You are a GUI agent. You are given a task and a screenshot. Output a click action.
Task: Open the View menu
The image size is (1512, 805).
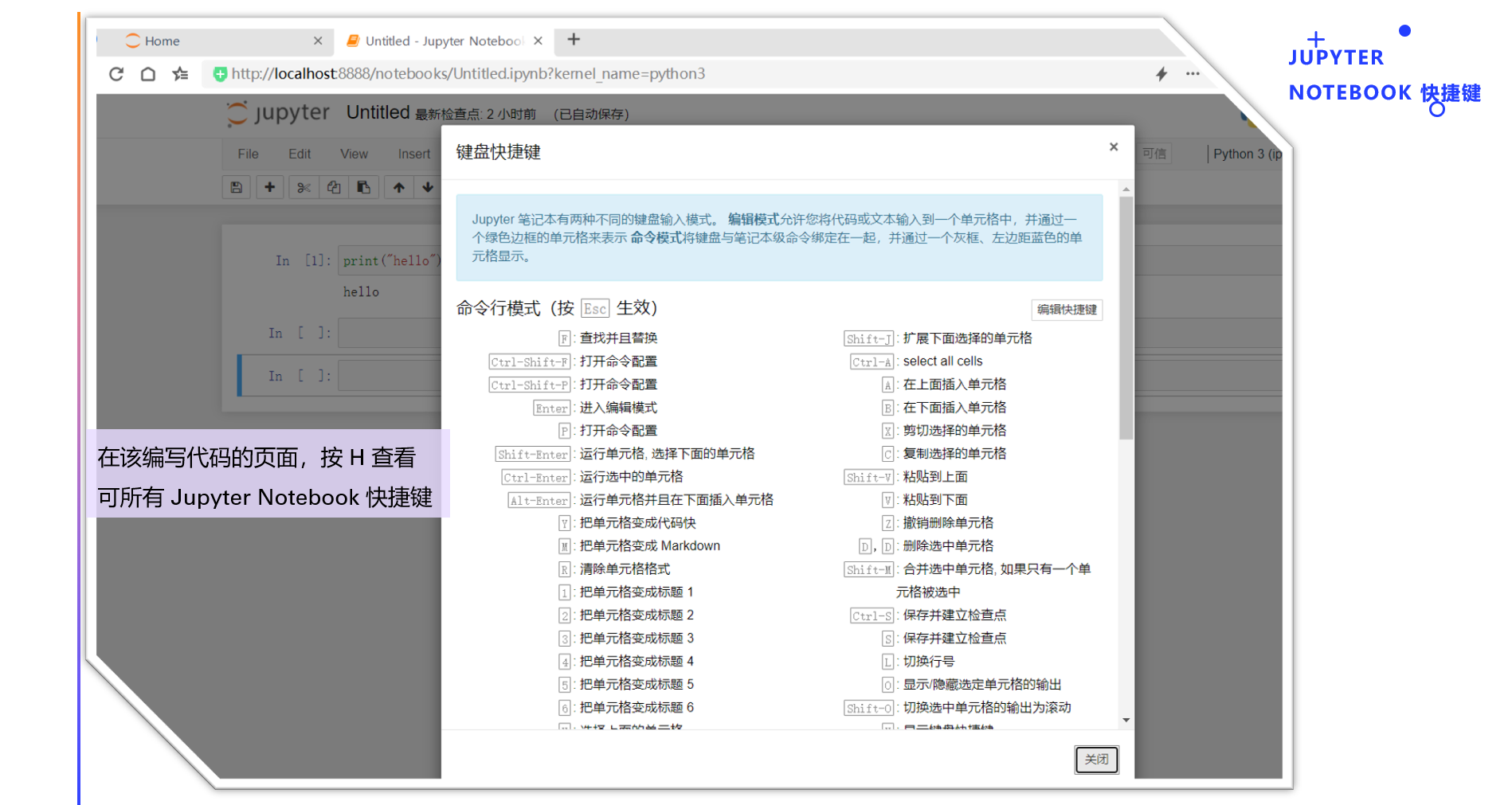click(x=354, y=154)
